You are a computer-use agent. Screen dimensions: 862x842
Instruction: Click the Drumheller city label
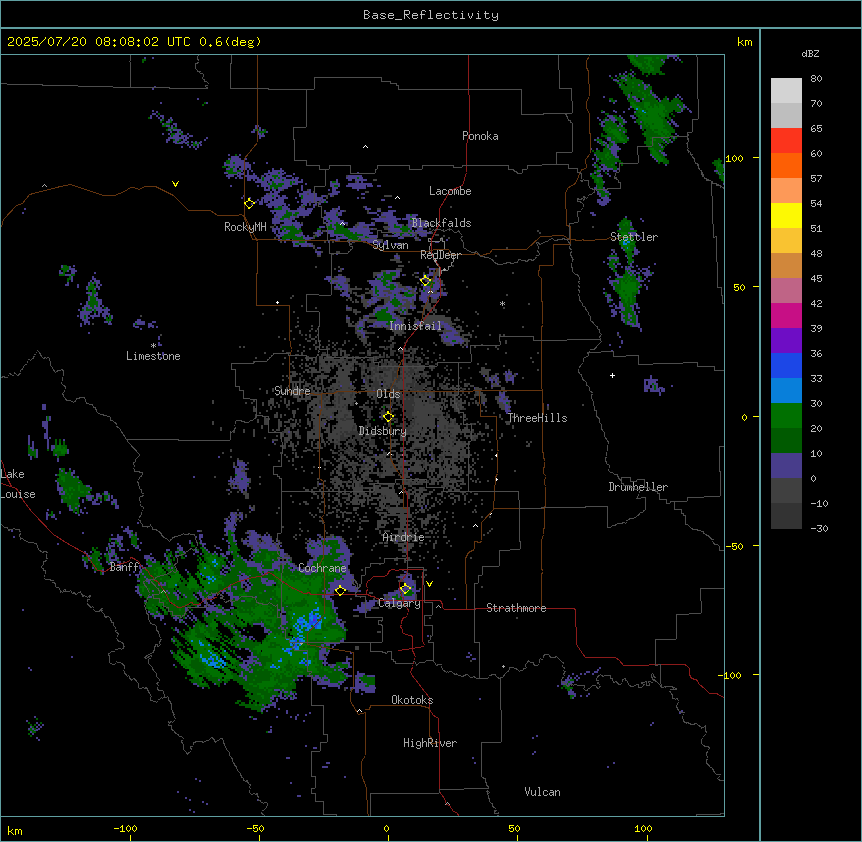point(638,487)
